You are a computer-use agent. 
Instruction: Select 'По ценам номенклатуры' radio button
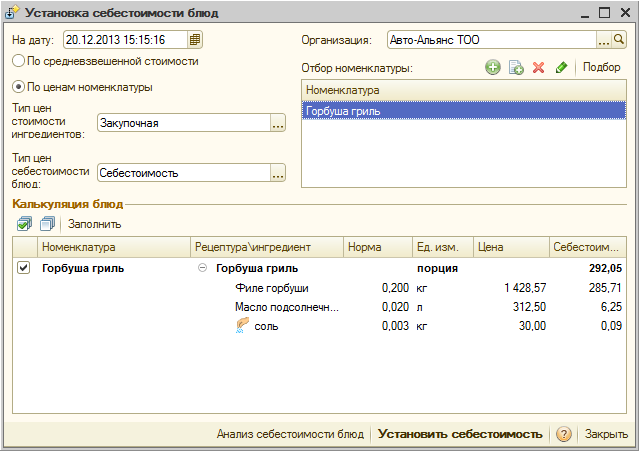pyautogui.click(x=18, y=87)
